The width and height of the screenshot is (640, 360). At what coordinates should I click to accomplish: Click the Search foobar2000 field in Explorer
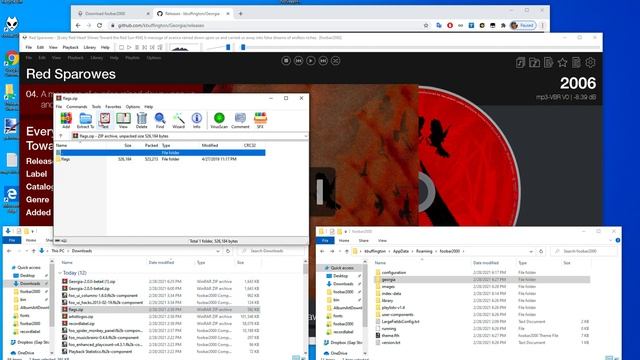pyautogui.click(x=584, y=251)
